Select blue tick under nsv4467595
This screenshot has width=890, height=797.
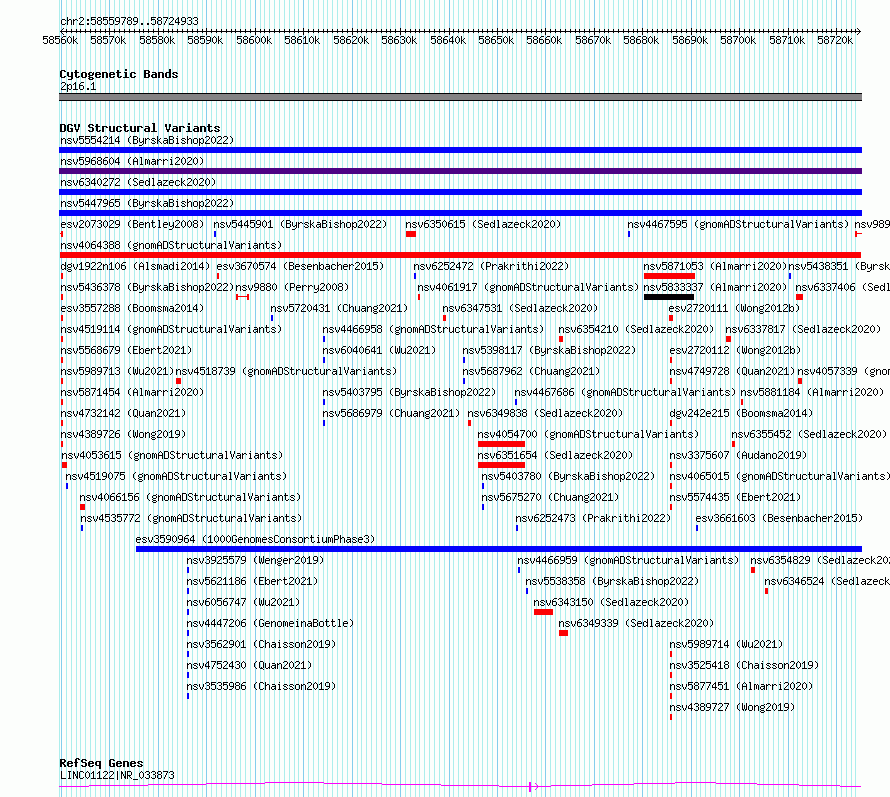tap(629, 234)
